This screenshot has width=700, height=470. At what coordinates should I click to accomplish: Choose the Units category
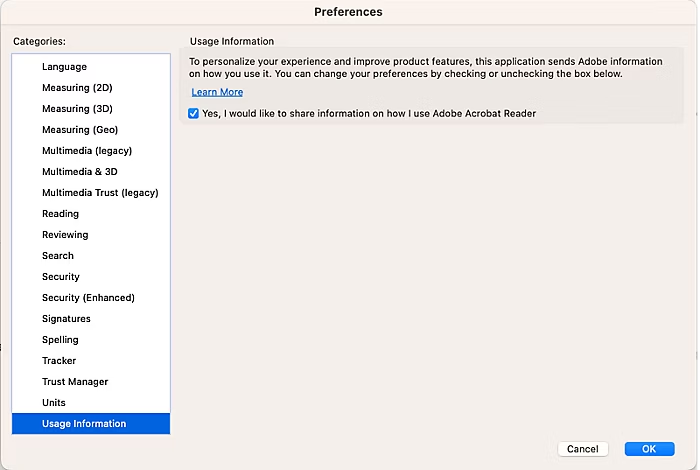click(54, 403)
